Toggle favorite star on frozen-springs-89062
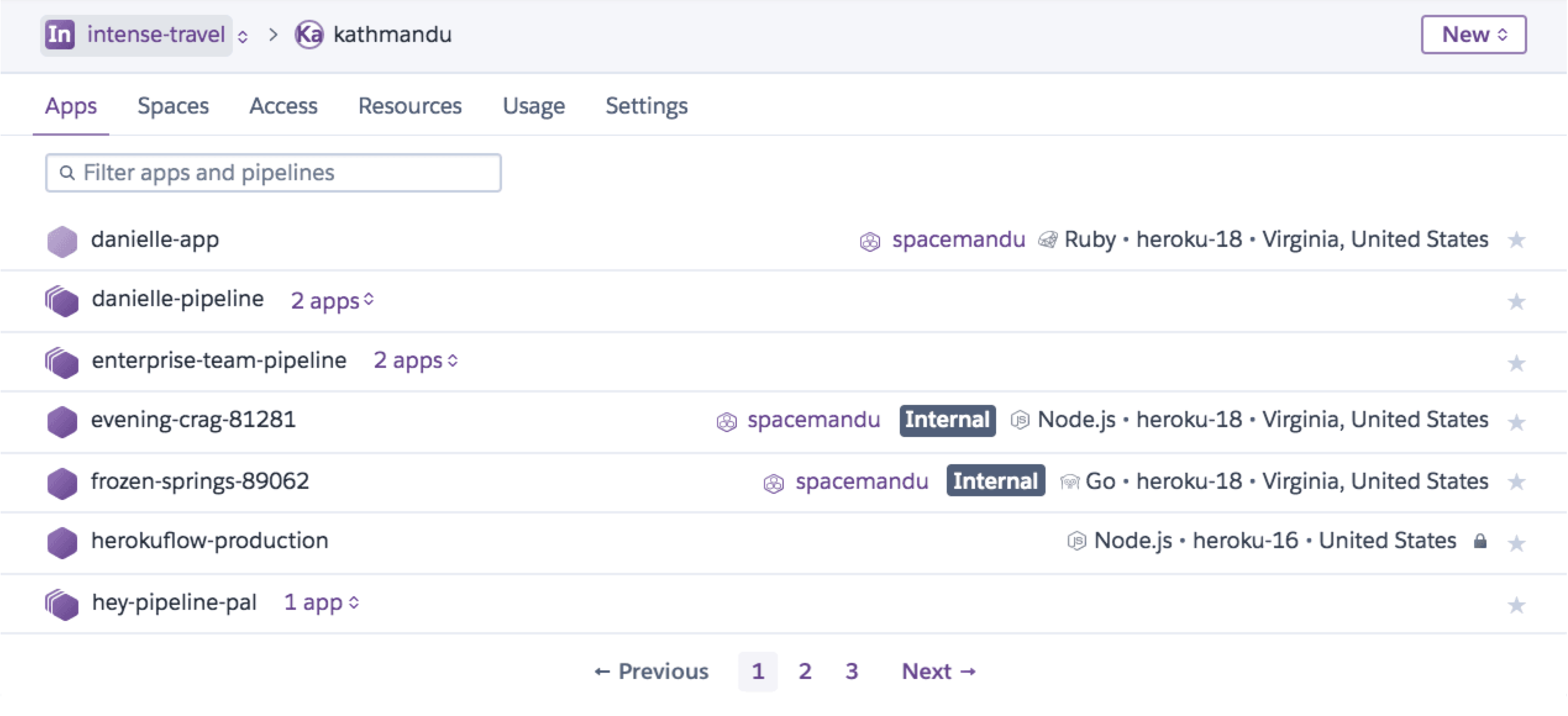Screen dimensions: 1568x716 pos(1516,481)
